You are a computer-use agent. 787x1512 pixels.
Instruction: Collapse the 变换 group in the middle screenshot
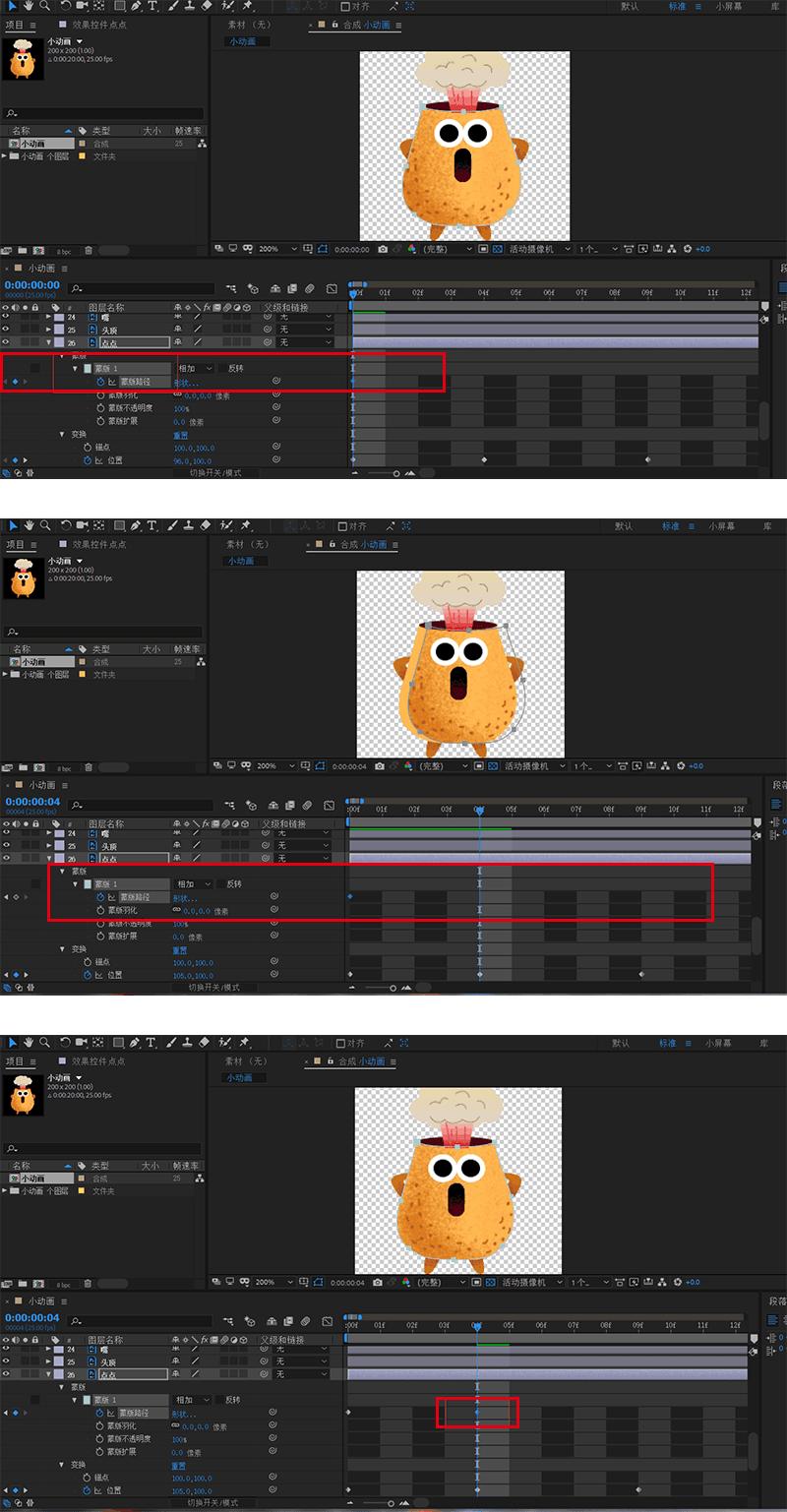pyautogui.click(x=62, y=949)
